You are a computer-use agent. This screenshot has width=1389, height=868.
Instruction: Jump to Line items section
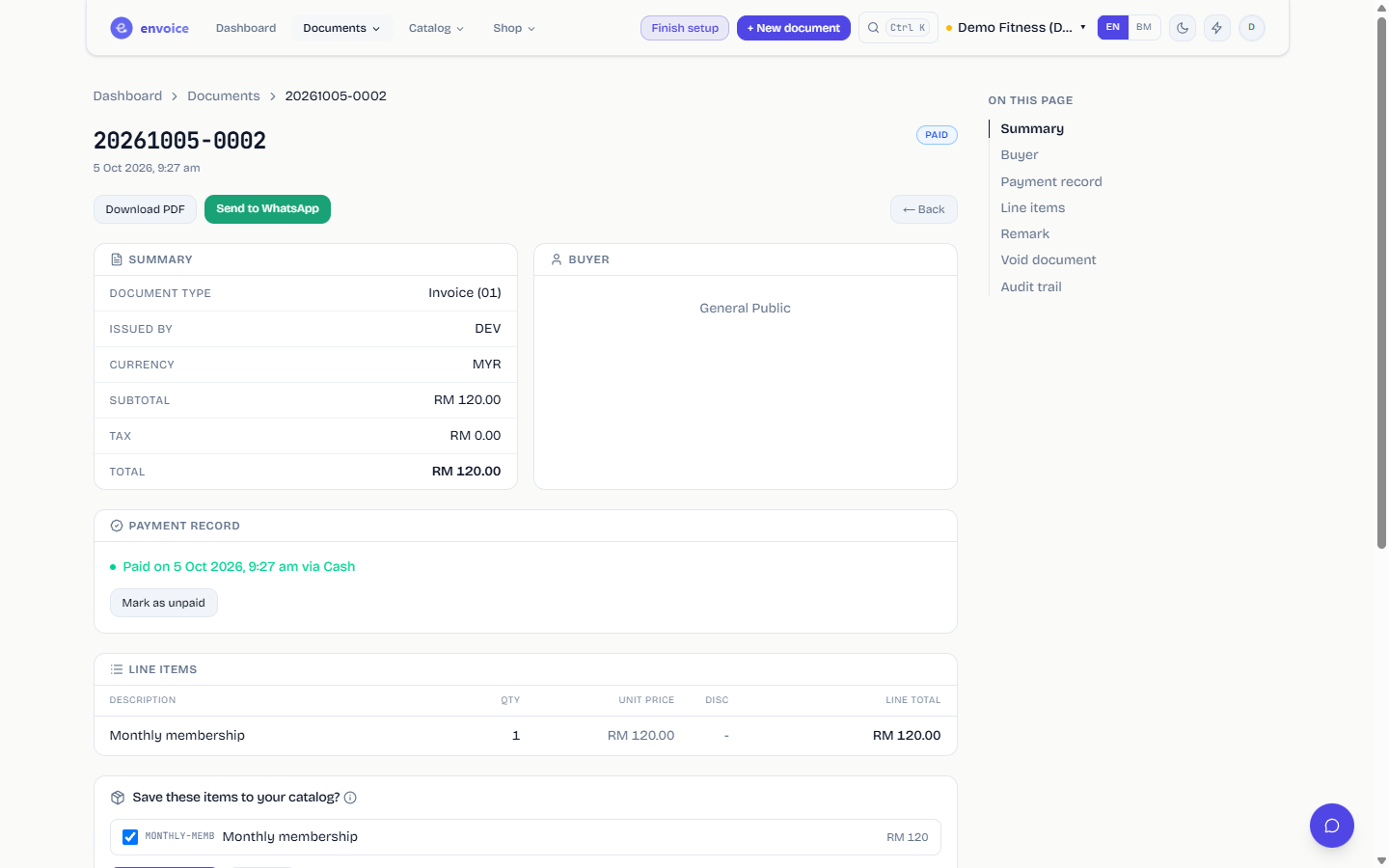coord(1033,207)
